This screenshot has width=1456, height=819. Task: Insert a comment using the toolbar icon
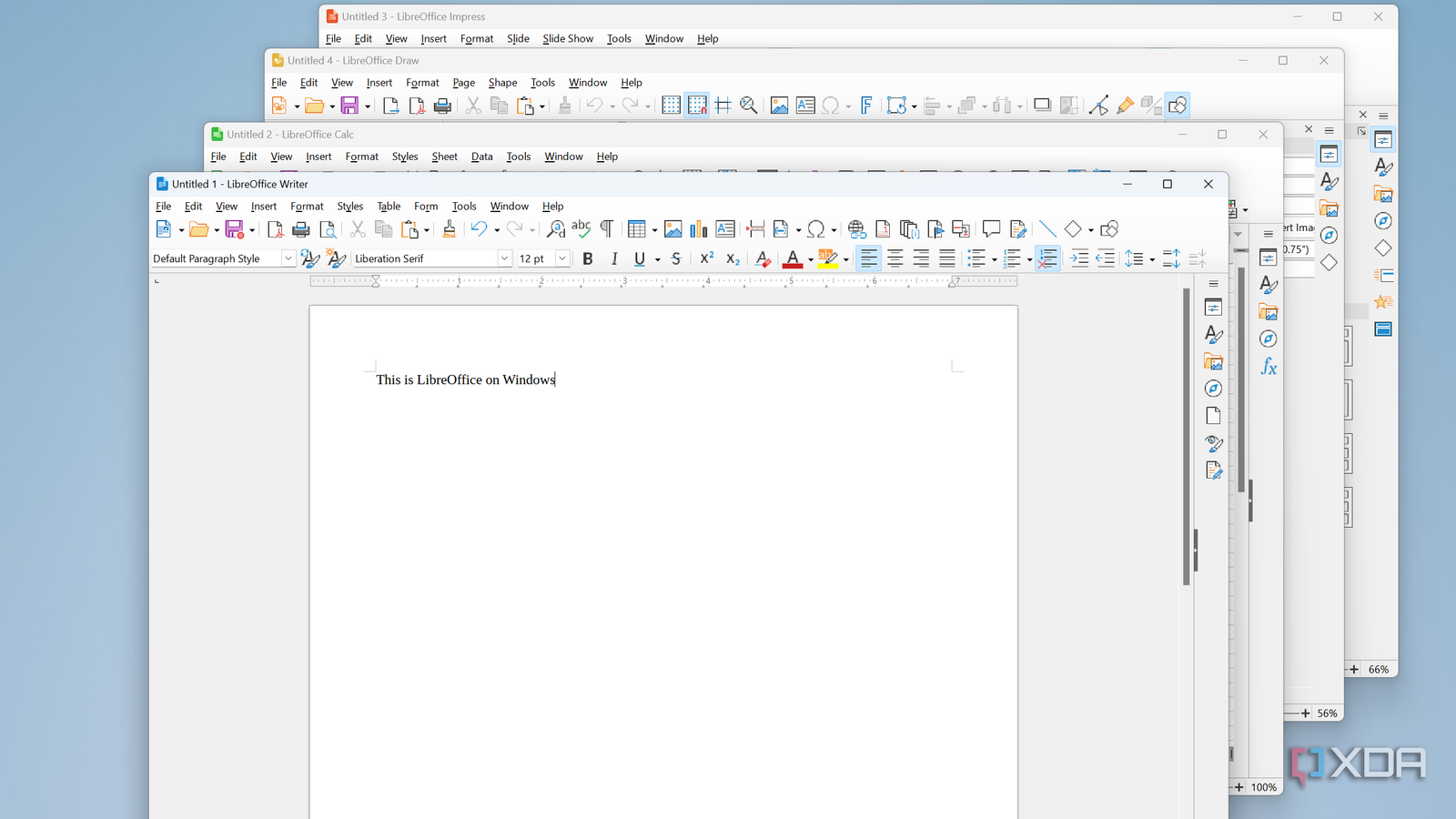991,229
